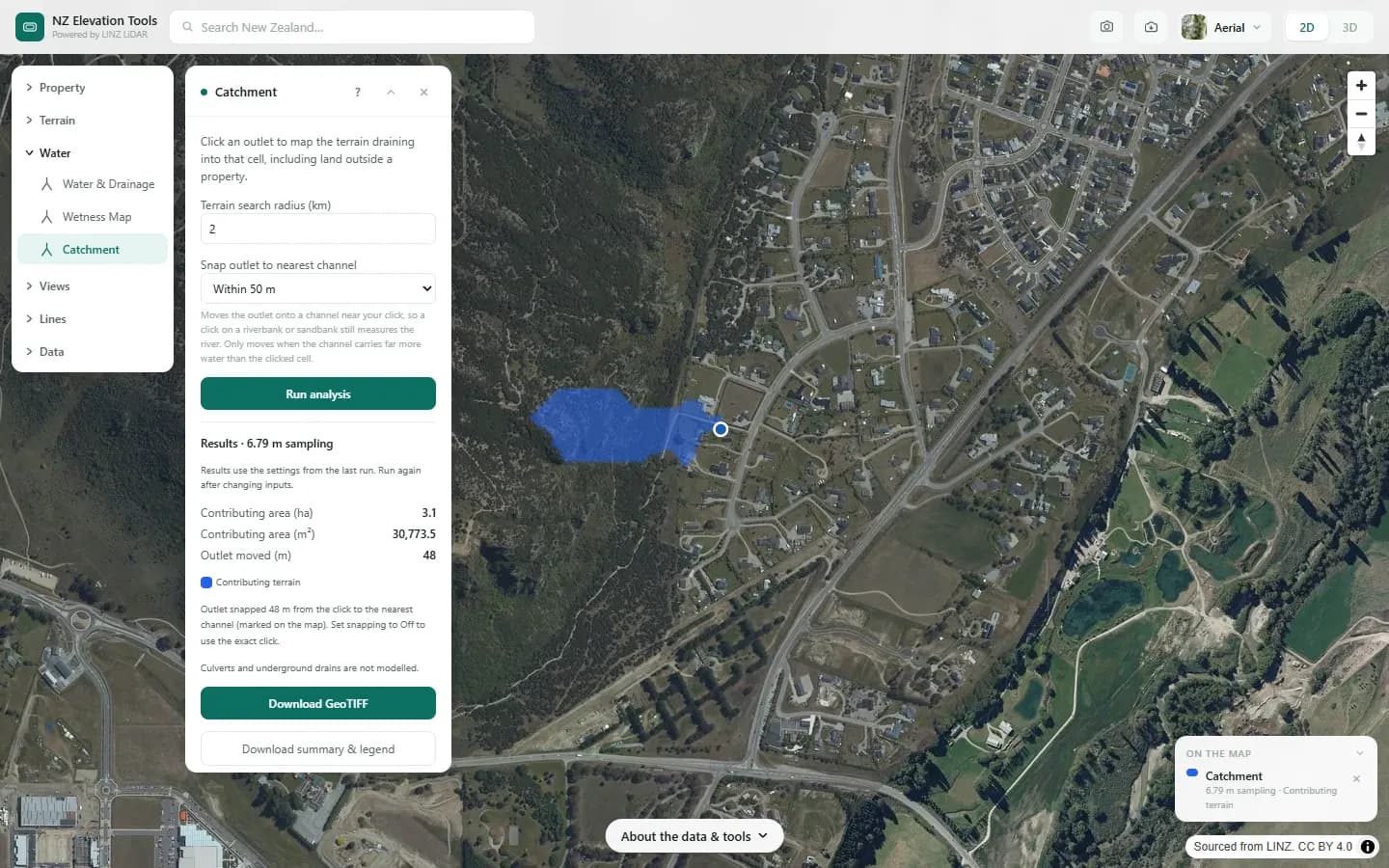Viewport: 1389px width, 868px height.
Task: Open the Aerial basemap thumbnail selector
Action: tap(1194, 27)
